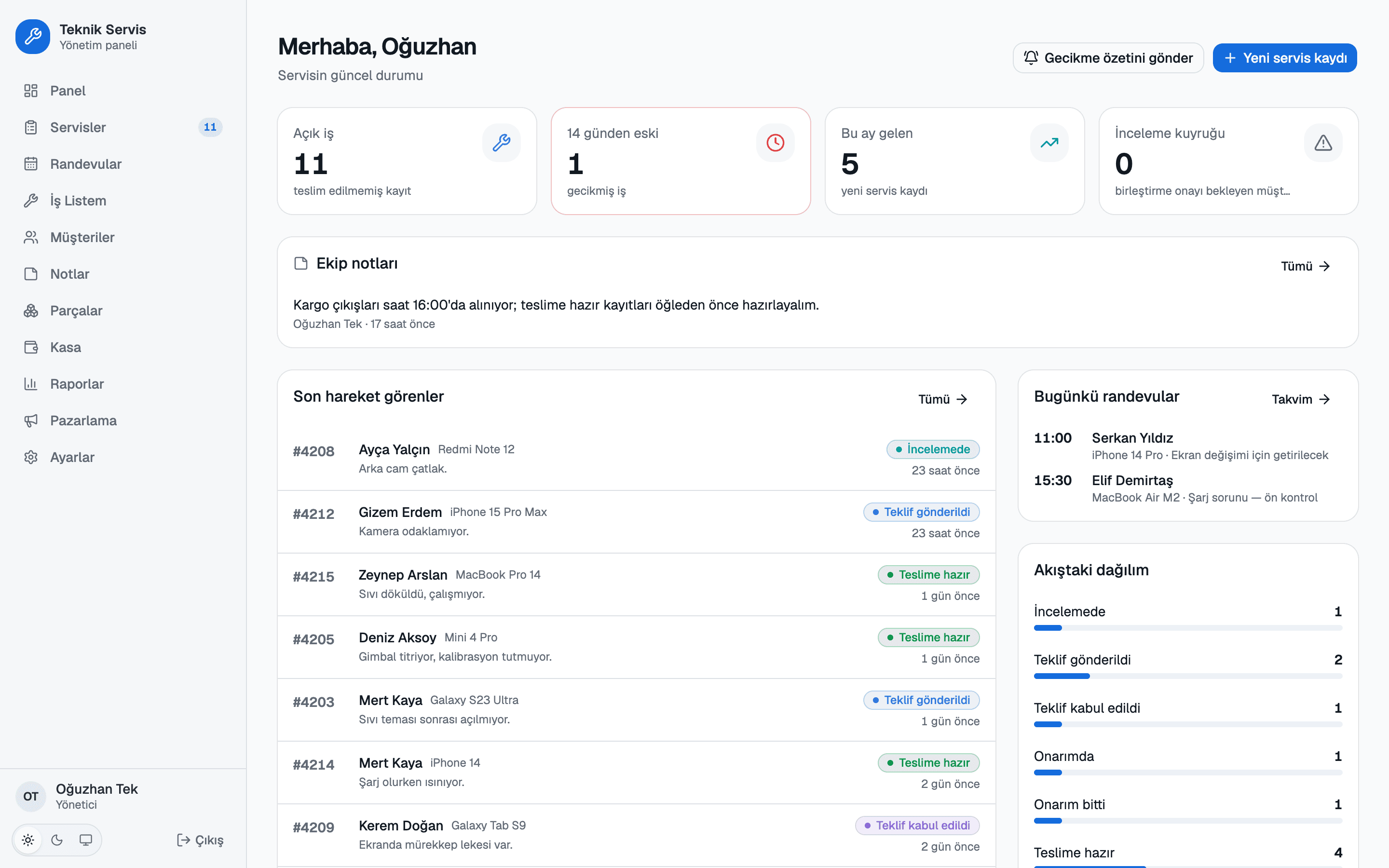This screenshot has height=868, width=1389.
Task: Click the wrench icon on Açık iş card
Action: click(x=502, y=142)
